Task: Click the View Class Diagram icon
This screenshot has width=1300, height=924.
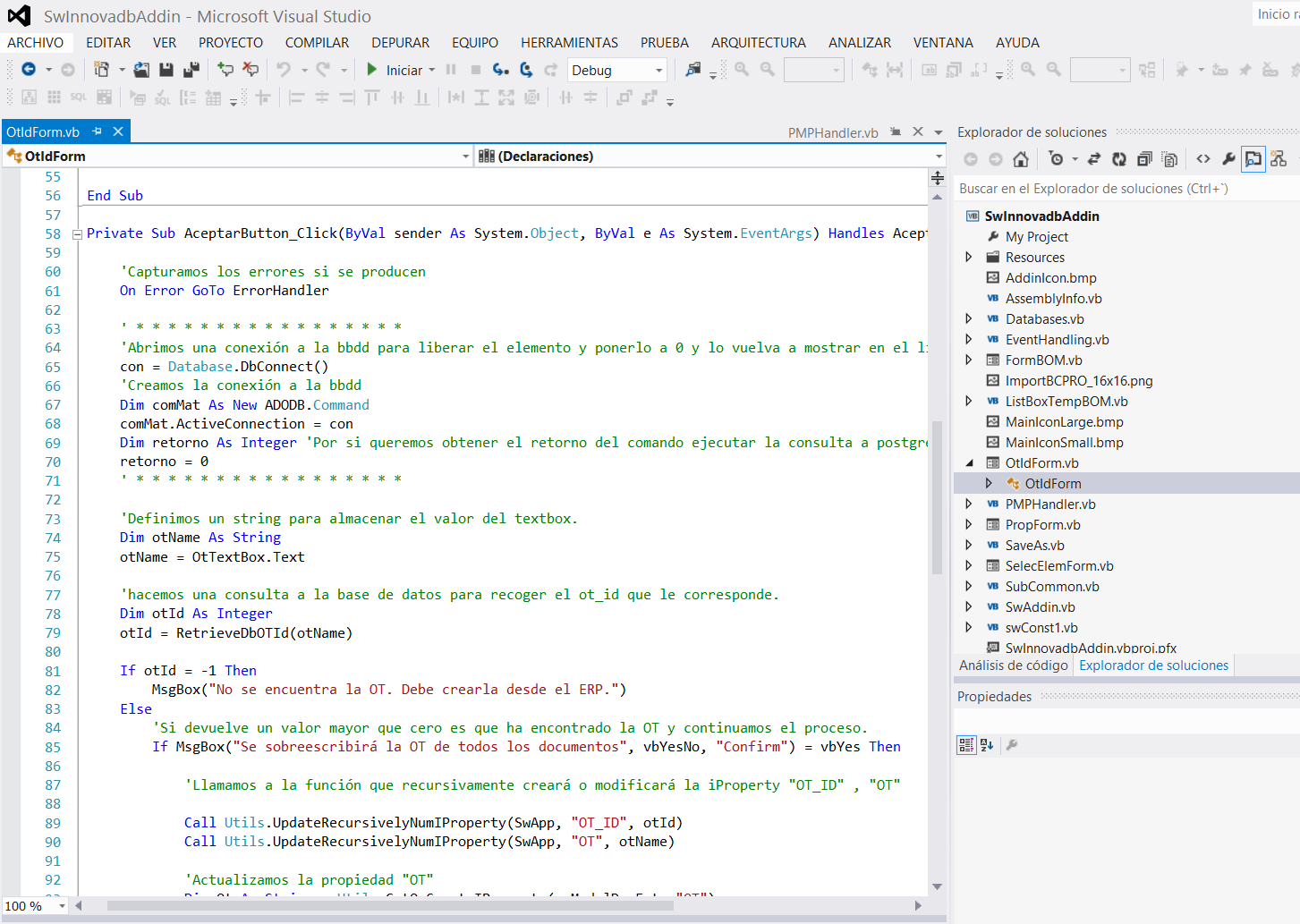Action: point(1279,159)
